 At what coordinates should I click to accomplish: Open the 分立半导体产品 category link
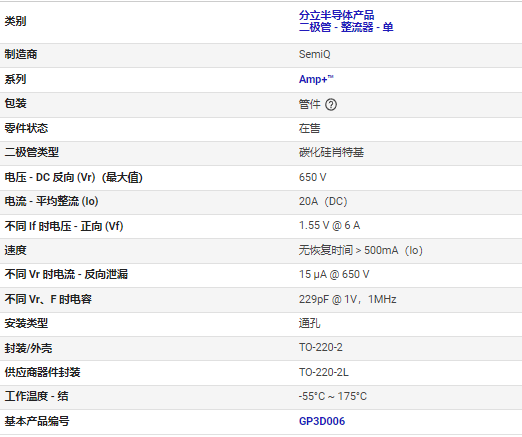coord(336,15)
